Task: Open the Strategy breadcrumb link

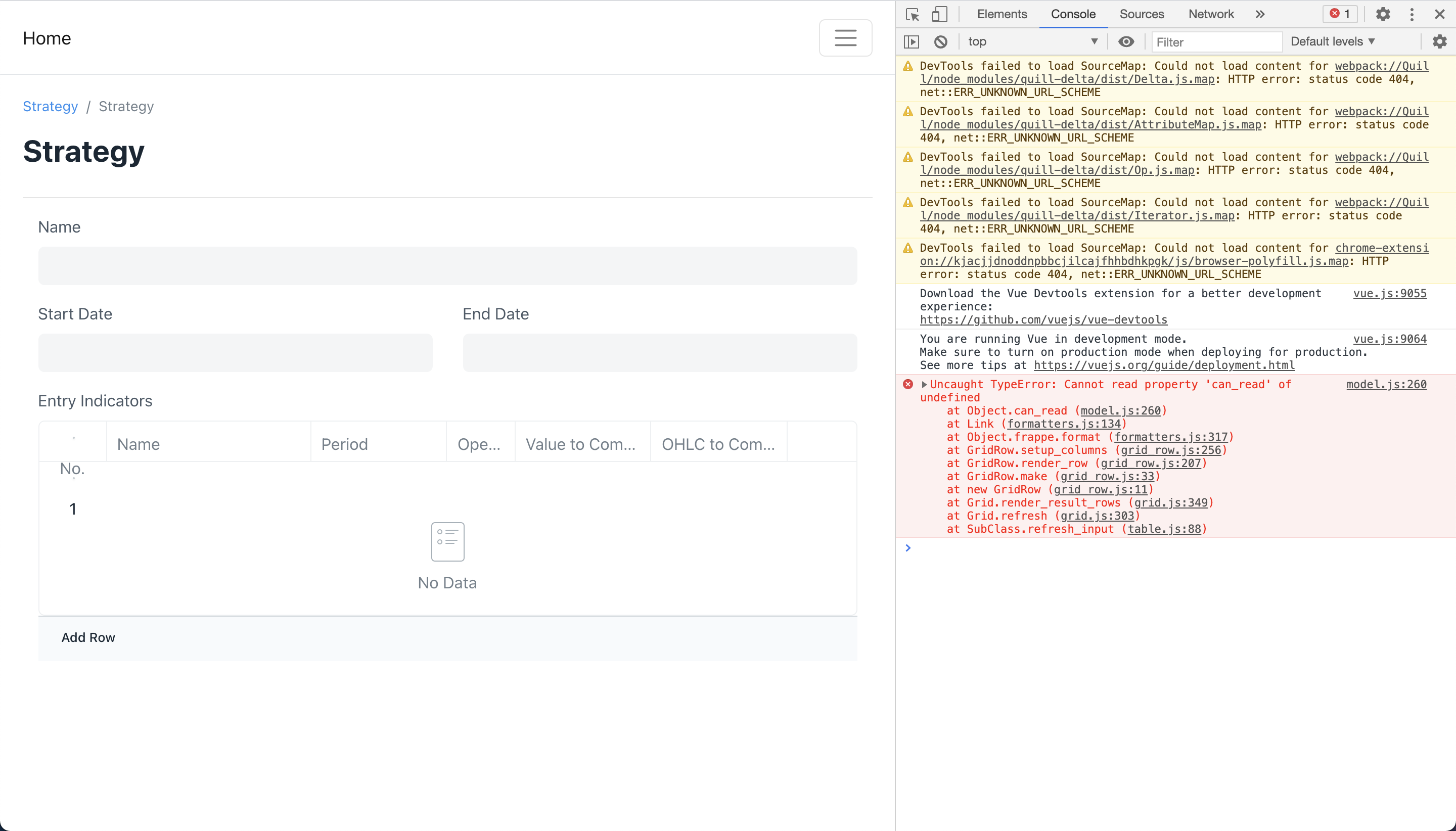Action: (51, 106)
